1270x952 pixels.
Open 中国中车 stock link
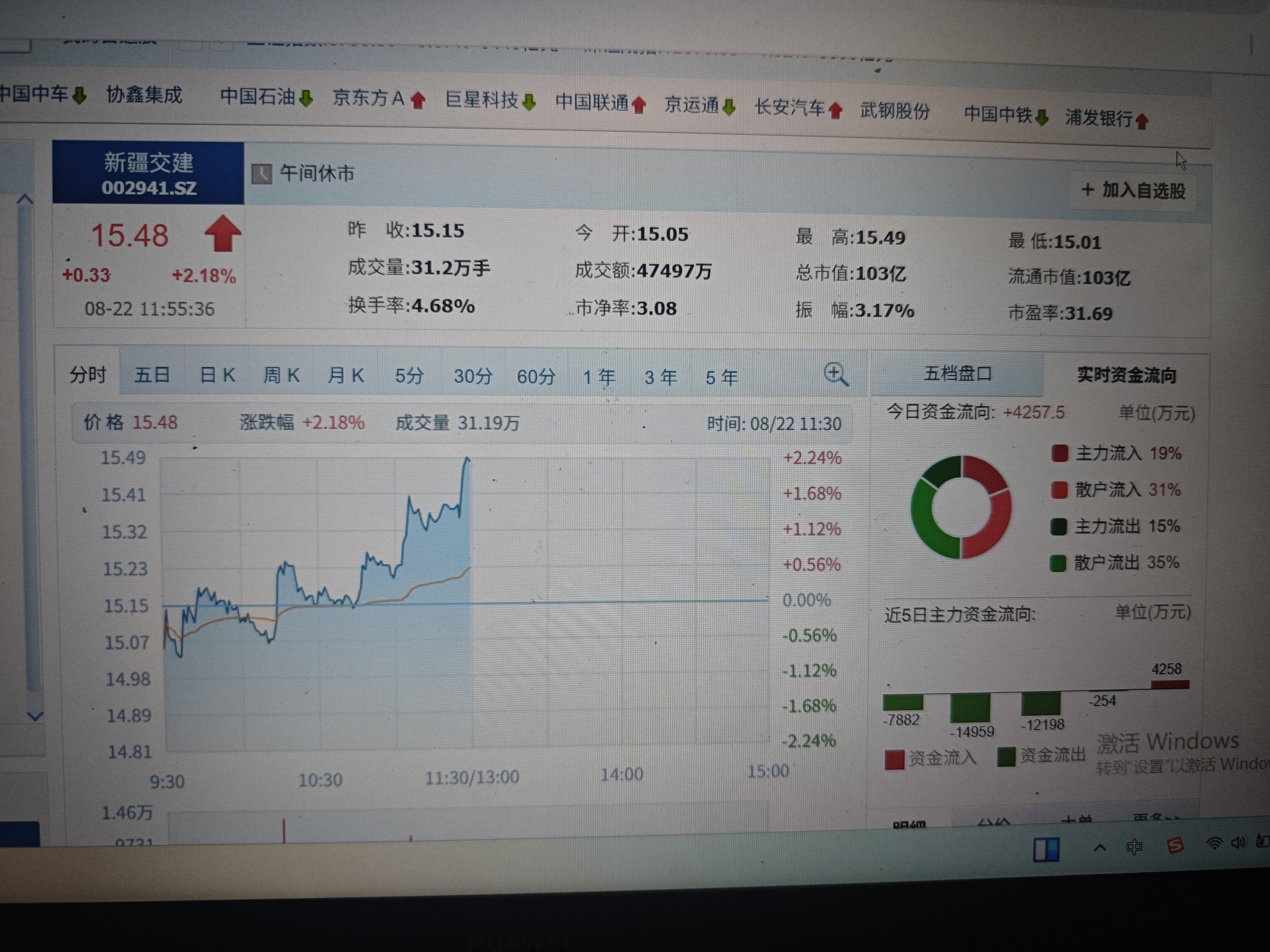33,94
